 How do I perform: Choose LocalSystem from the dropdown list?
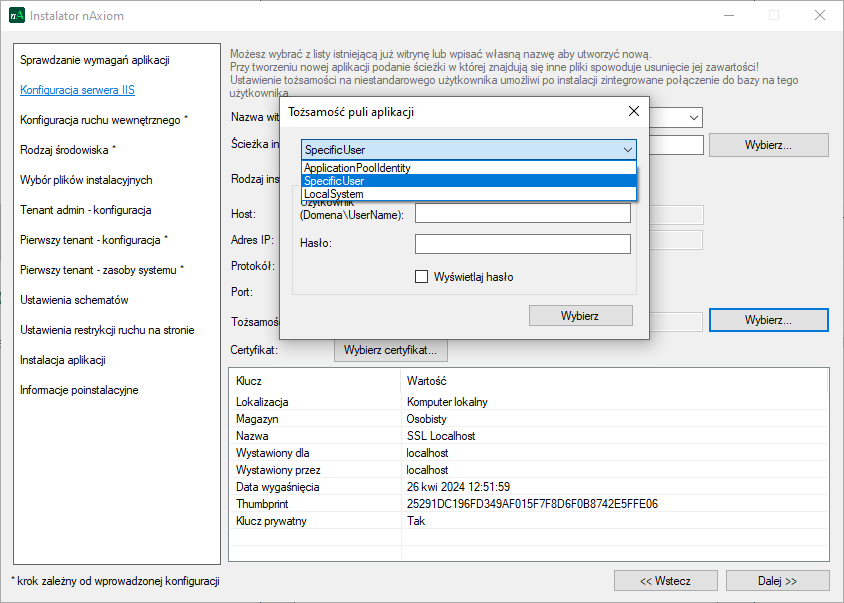pyautogui.click(x=469, y=194)
